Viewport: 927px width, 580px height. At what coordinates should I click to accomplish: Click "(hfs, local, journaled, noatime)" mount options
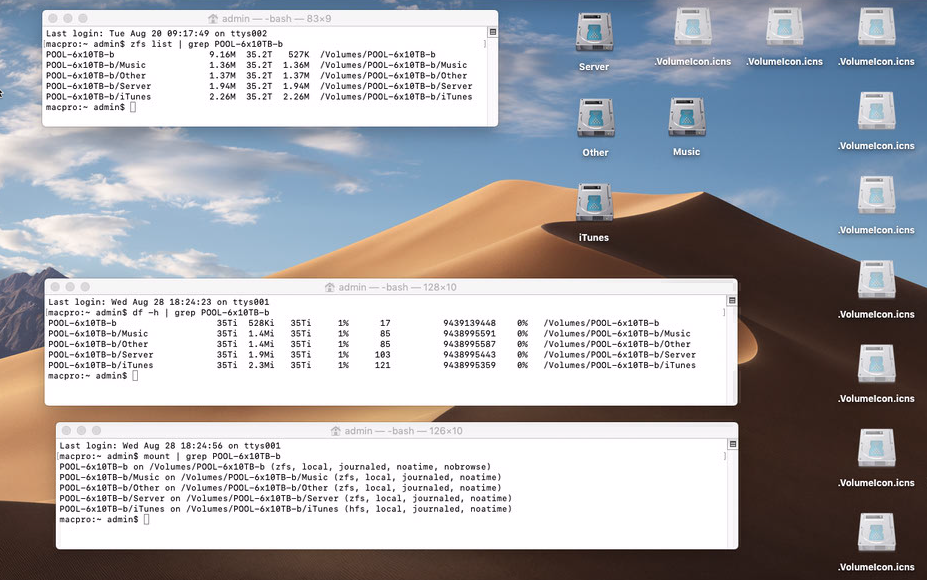pos(428,509)
